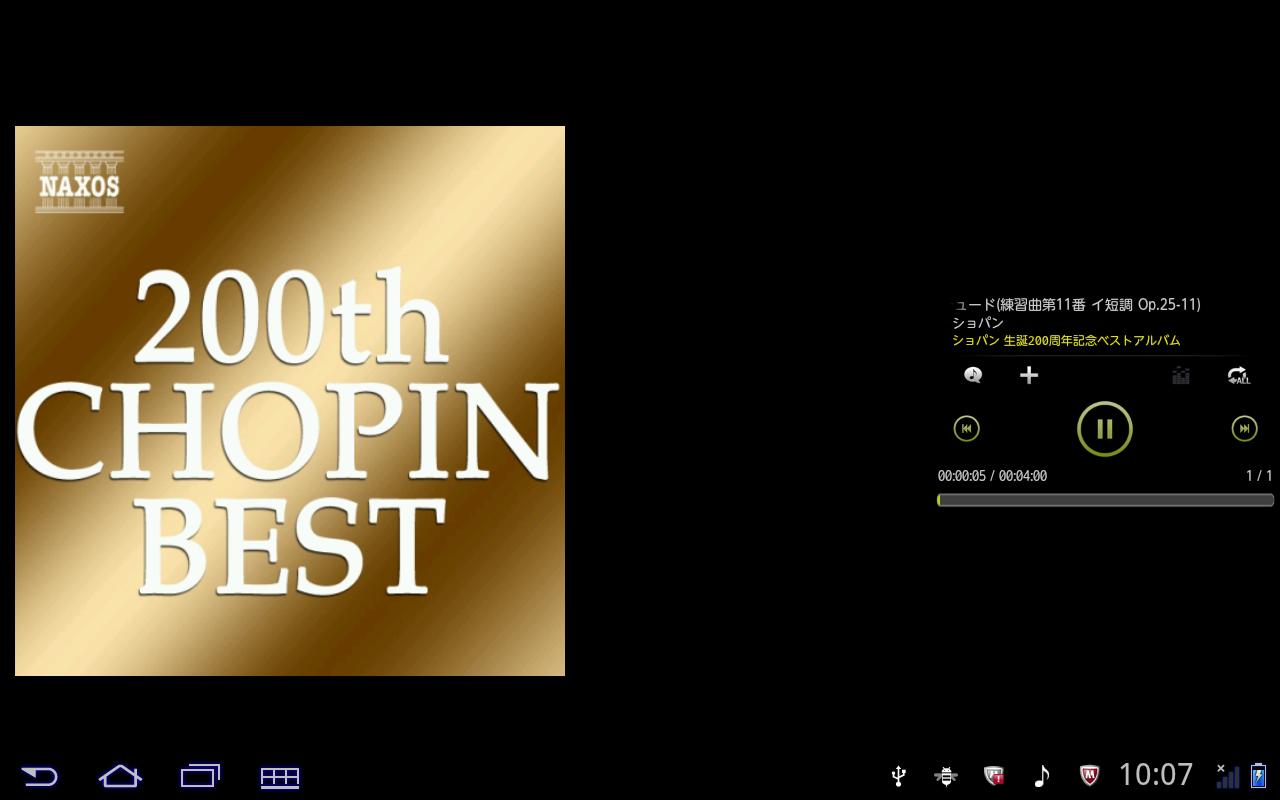
Task: Skip to the previous track
Action: tap(966, 429)
